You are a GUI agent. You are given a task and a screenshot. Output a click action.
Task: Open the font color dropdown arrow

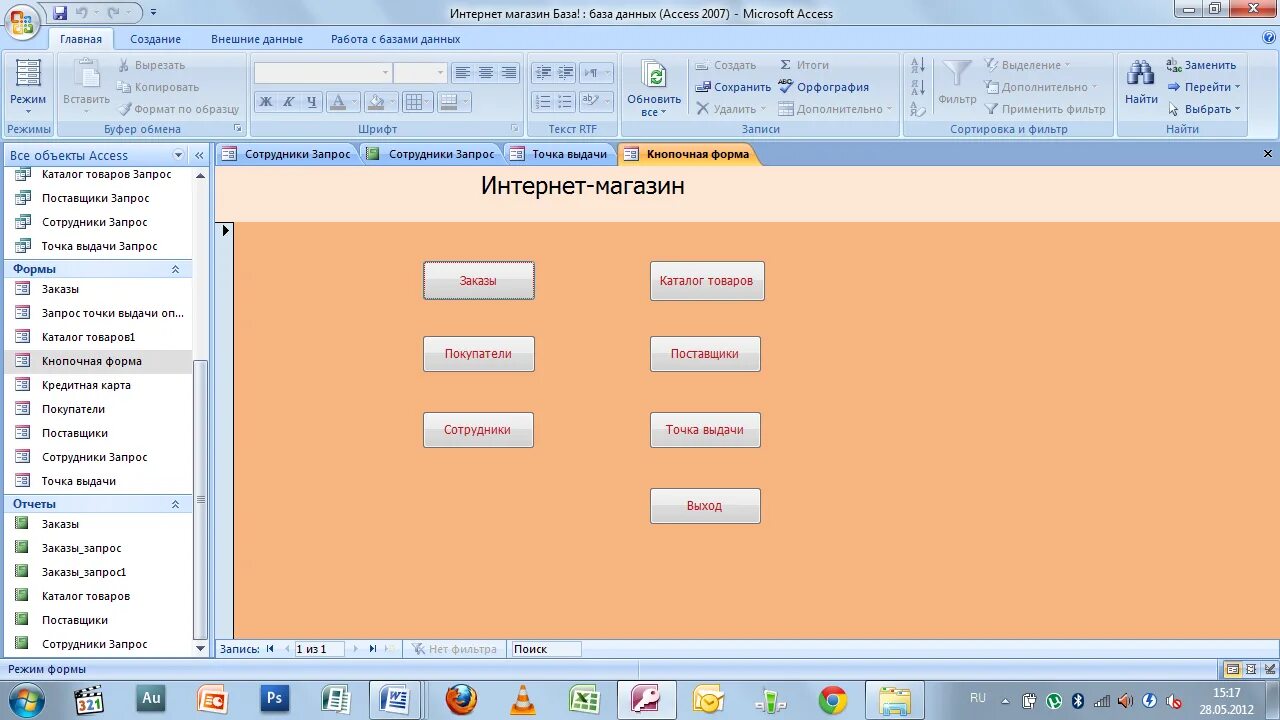pyautogui.click(x=354, y=101)
